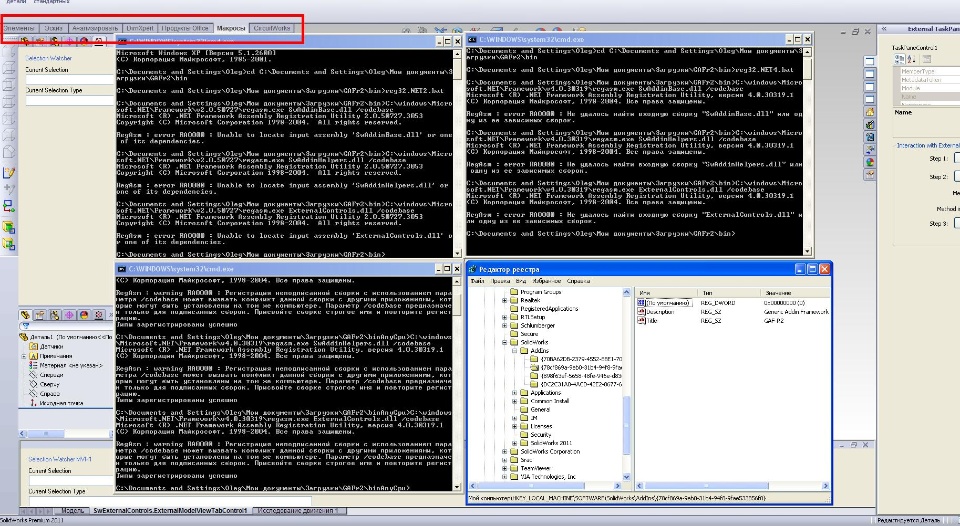Image resolution: width=960 pixels, height=526 pixels.
Task: Click the Тип column header in registry
Action: [x=730, y=293]
